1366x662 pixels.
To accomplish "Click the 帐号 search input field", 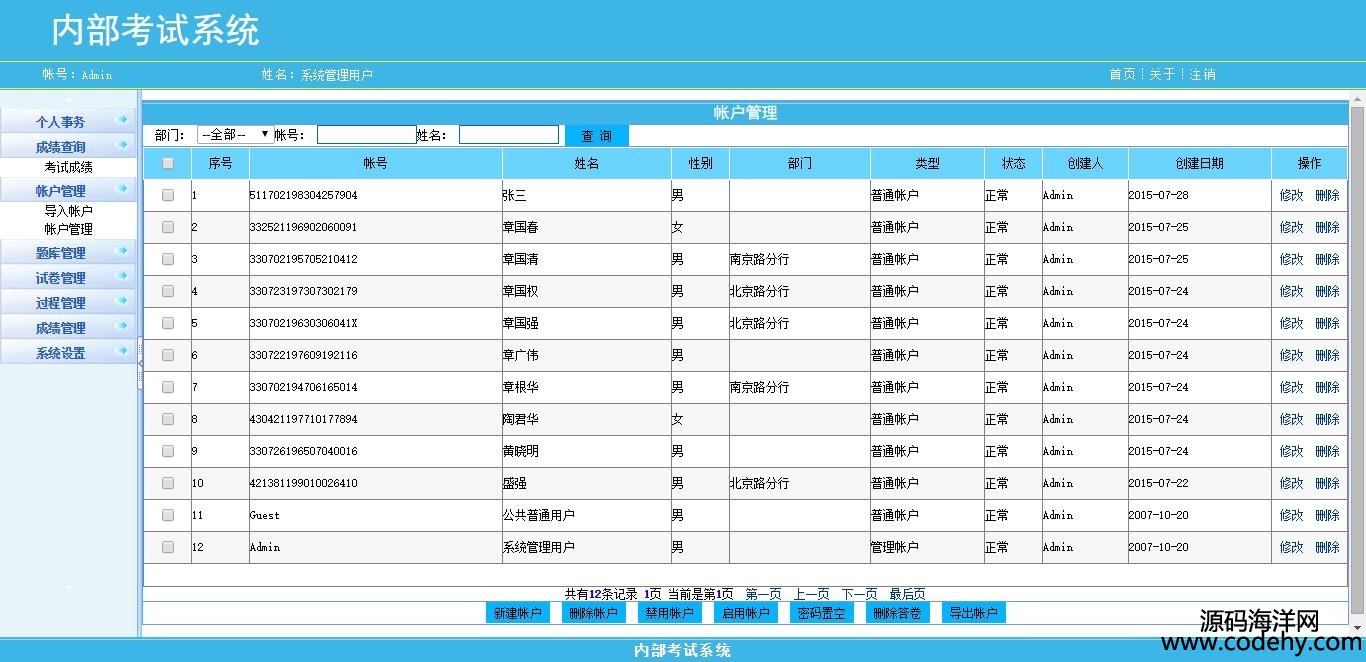I will 366,134.
